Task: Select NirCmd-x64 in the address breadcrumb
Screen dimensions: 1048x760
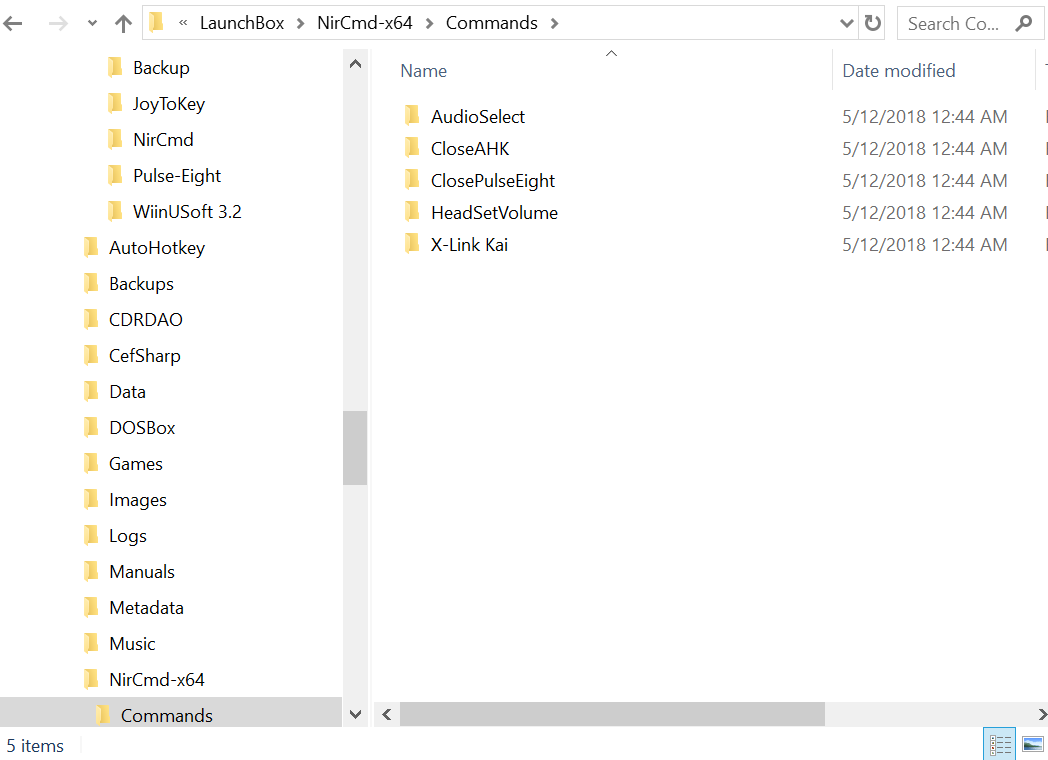Action: coord(365,23)
